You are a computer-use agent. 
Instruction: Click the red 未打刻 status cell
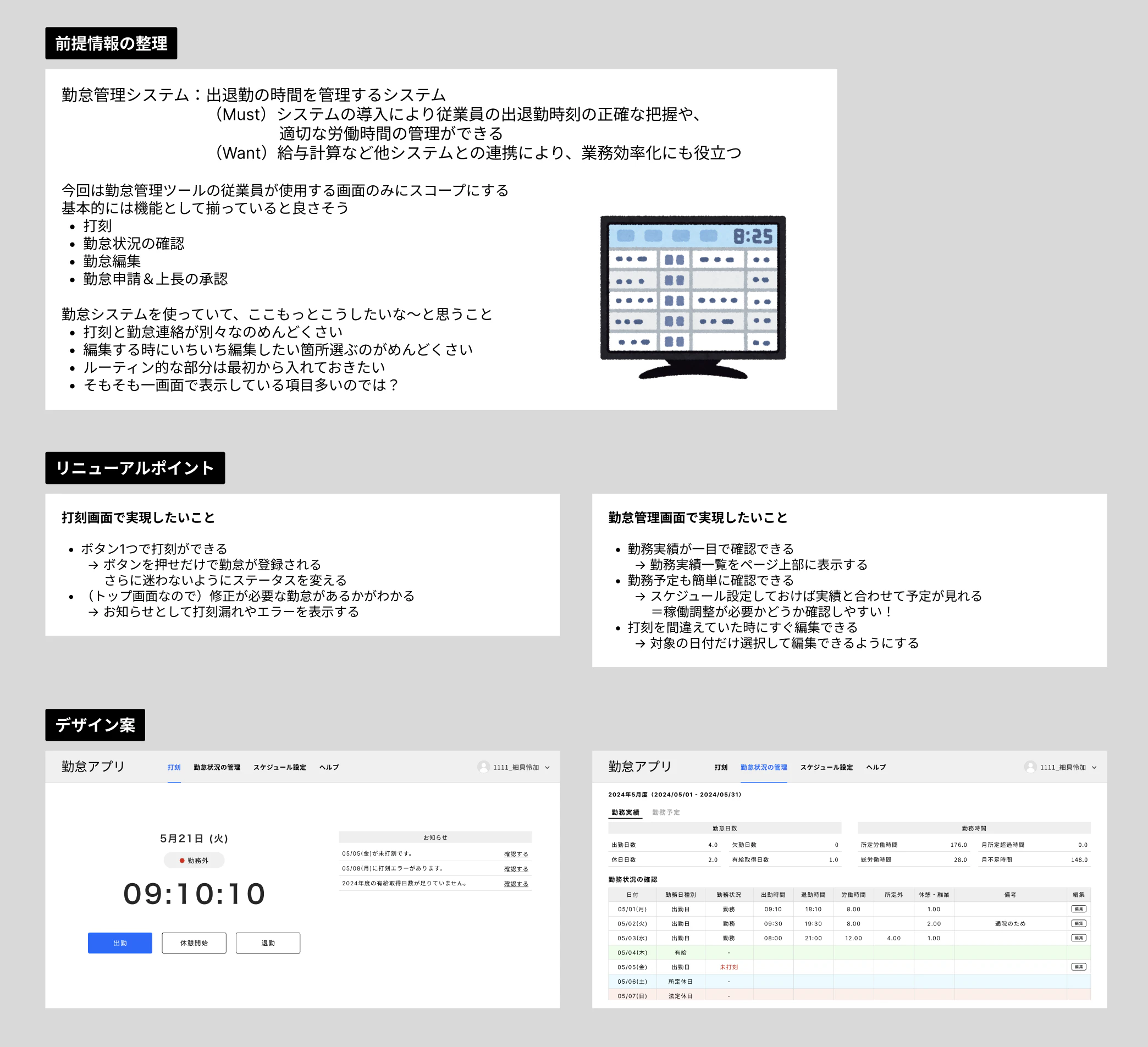click(729, 967)
